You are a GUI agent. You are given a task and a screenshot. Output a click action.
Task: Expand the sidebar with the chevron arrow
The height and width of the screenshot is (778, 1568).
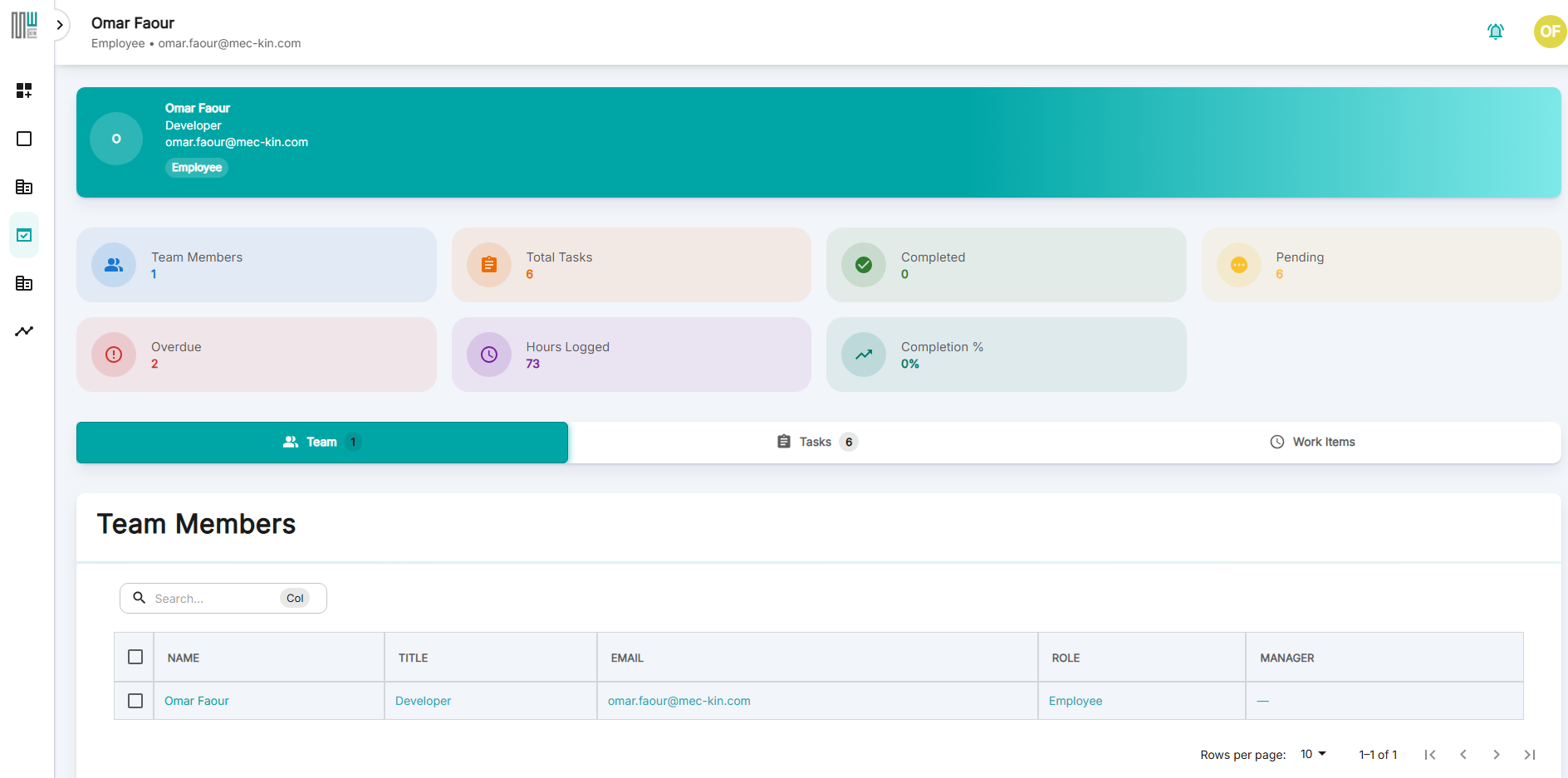(x=60, y=25)
